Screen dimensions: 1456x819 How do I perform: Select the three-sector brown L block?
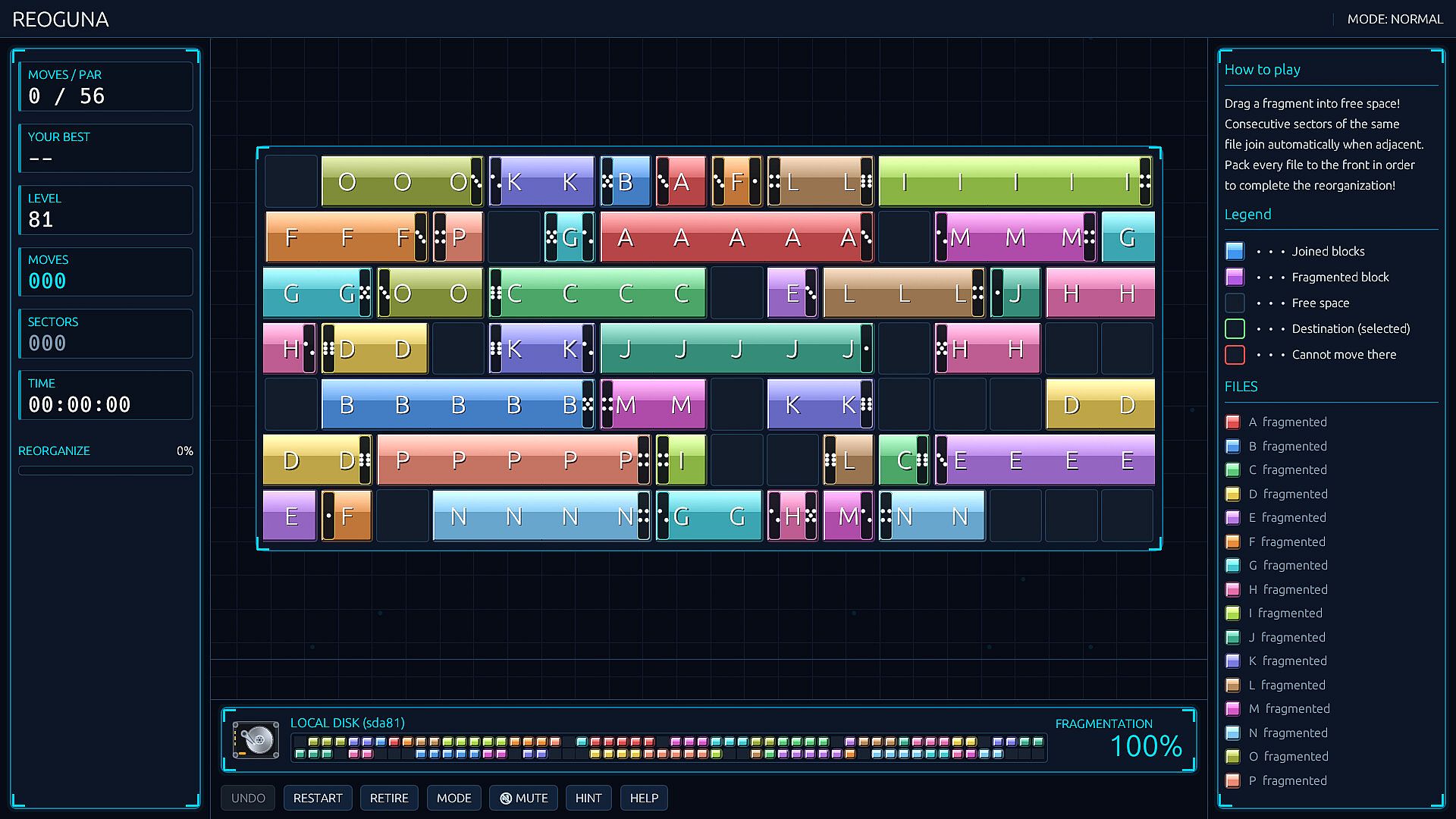[904, 293]
